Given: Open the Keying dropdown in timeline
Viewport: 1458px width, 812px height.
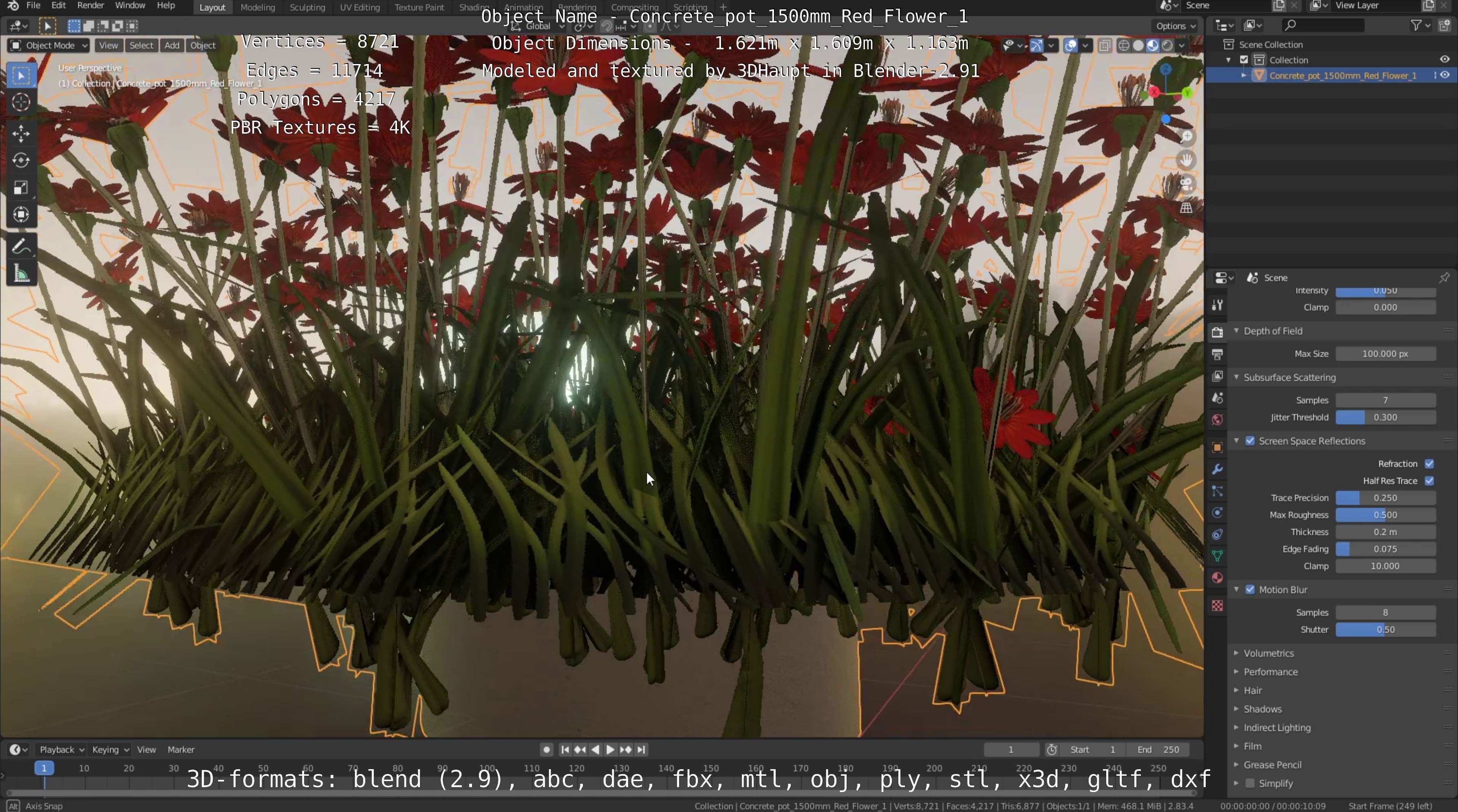Looking at the screenshot, I should [x=110, y=749].
